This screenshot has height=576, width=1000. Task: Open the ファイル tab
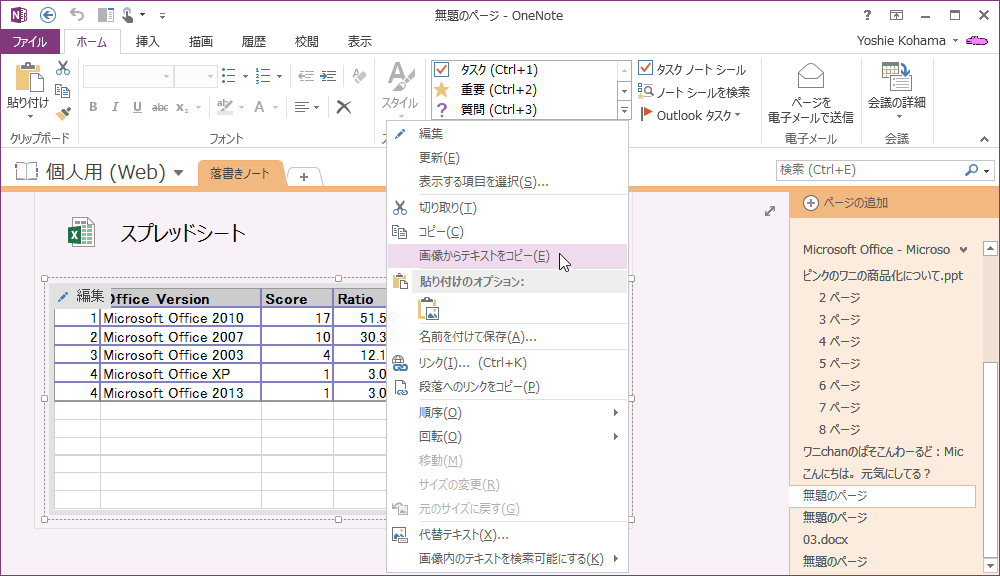(30, 41)
